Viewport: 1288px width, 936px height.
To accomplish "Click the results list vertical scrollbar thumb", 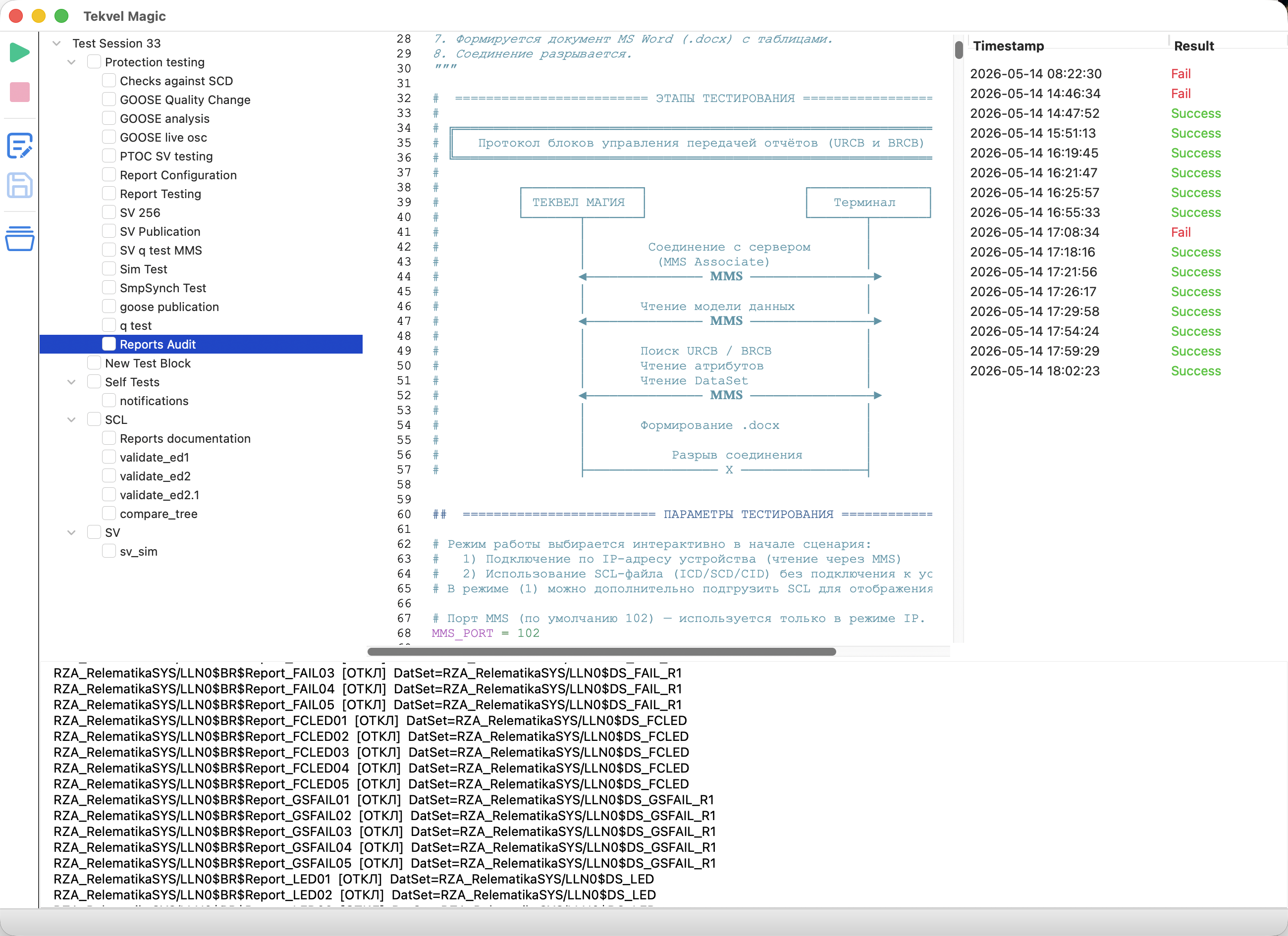I will click(x=959, y=50).
